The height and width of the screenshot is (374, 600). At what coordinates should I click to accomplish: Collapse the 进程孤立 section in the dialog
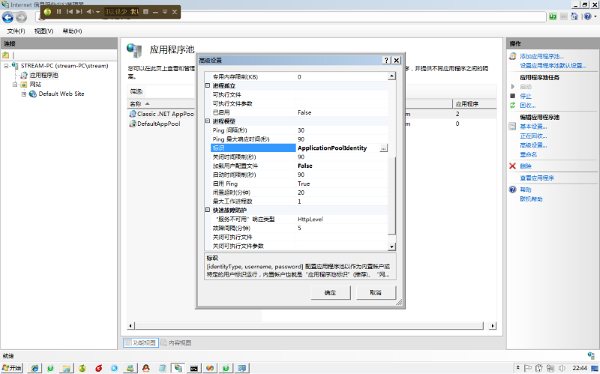click(x=207, y=85)
